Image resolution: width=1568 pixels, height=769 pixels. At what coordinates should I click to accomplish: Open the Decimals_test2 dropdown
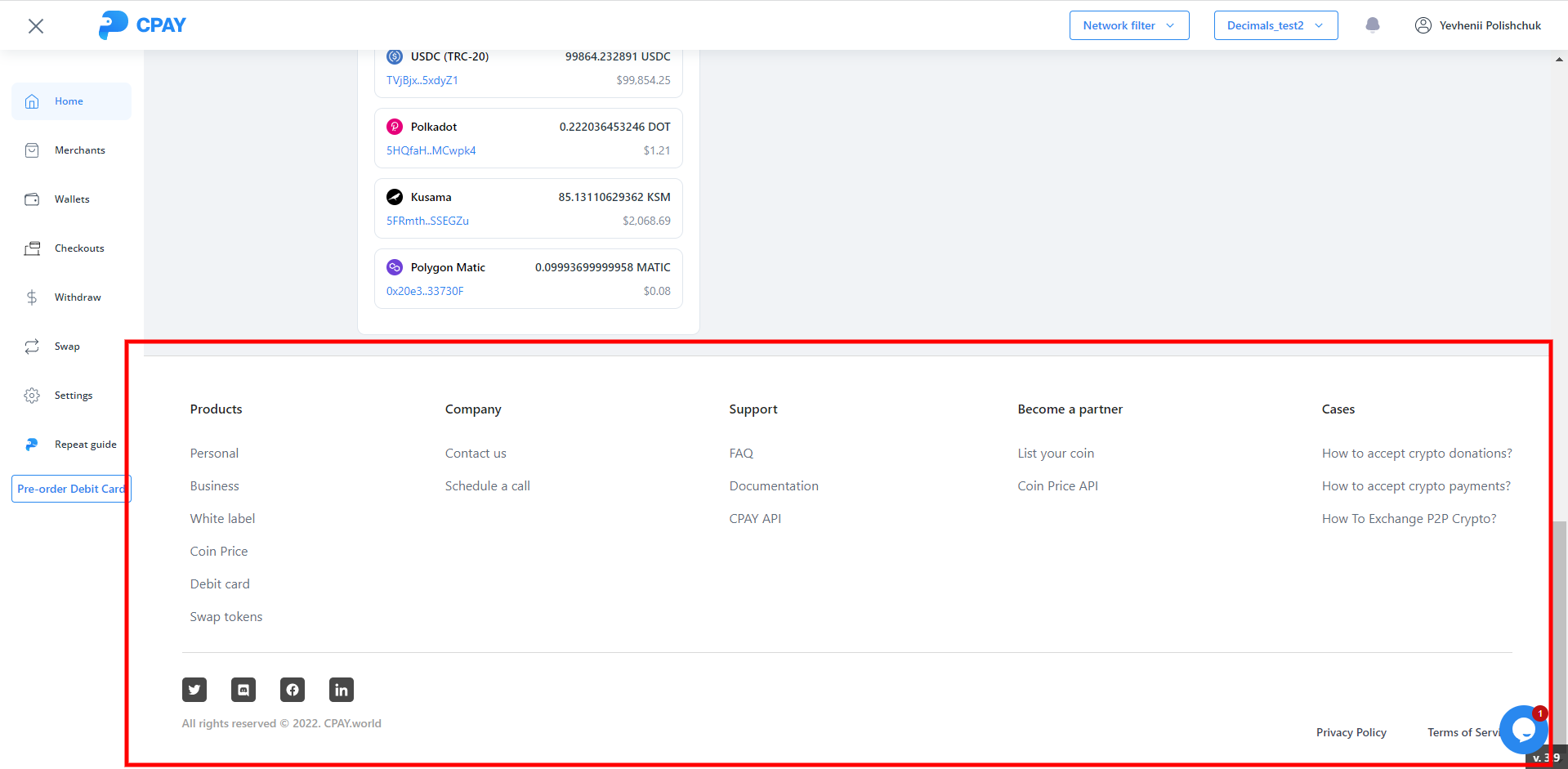click(x=1275, y=25)
